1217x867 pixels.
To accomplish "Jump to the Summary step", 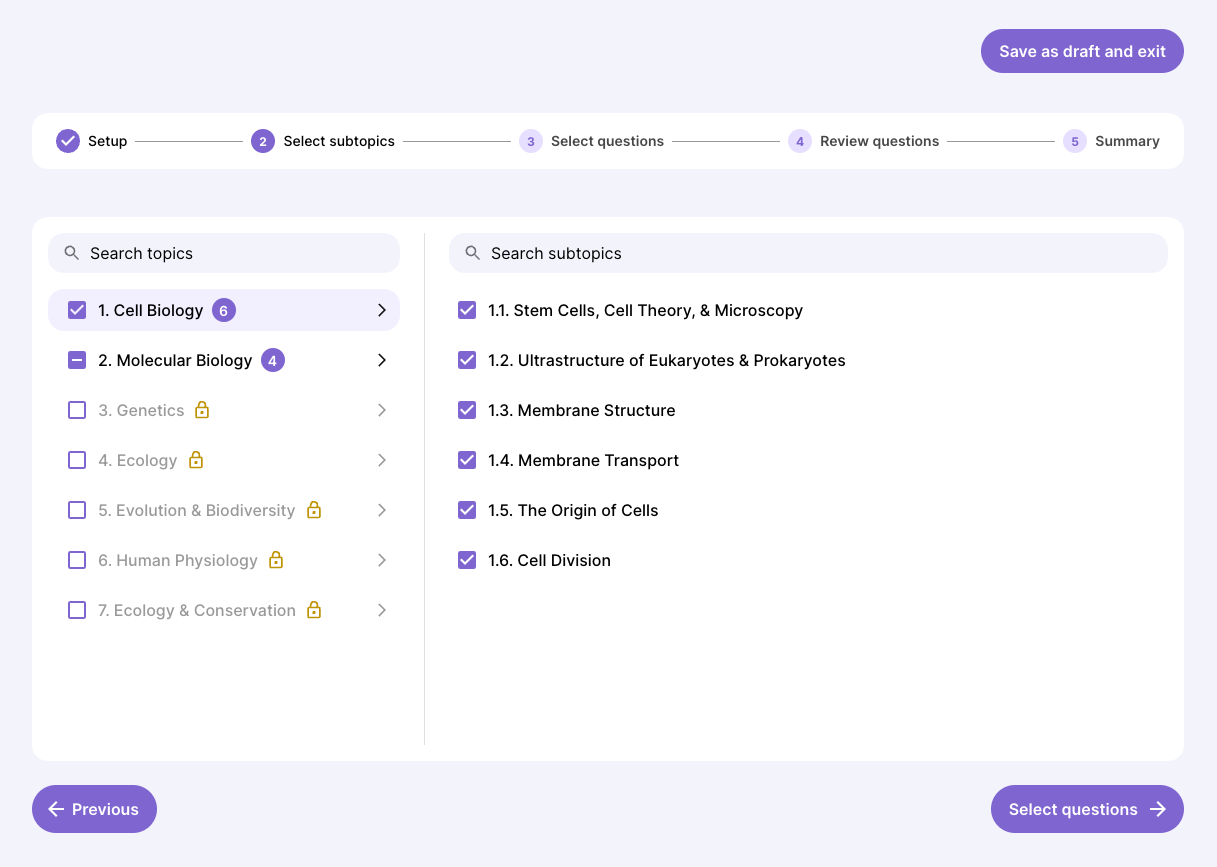I will (x=1111, y=141).
